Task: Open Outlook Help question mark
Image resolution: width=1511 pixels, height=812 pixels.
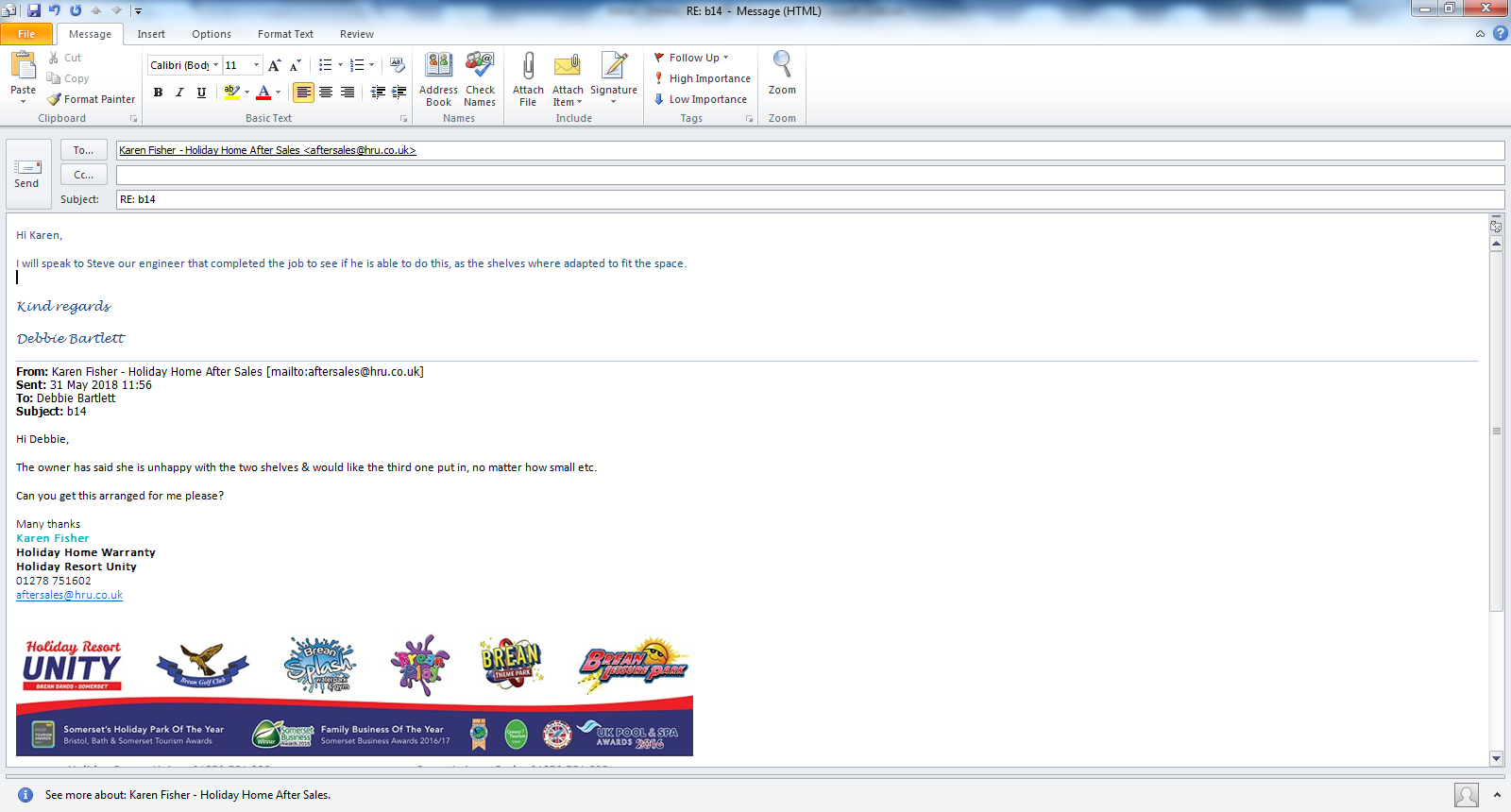Action: coord(1500,33)
